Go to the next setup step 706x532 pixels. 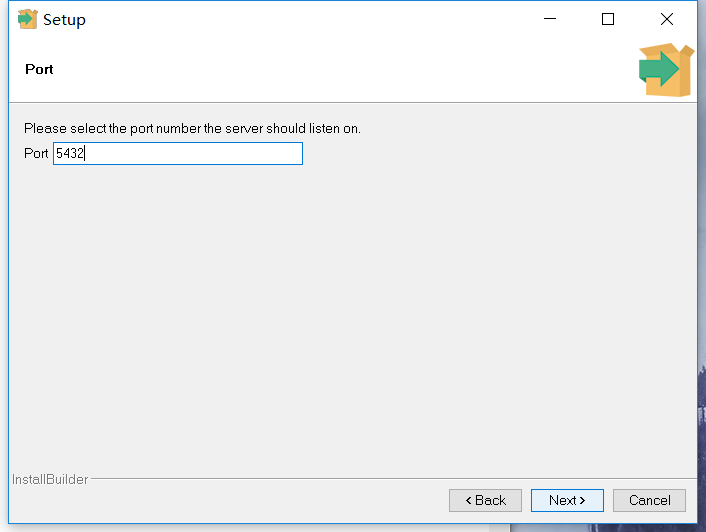[x=567, y=500]
